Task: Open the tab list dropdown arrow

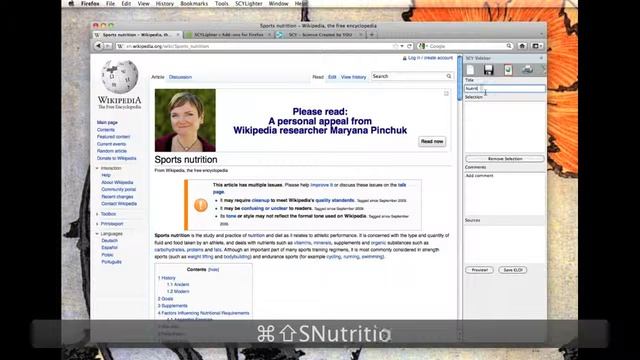Action: (541, 35)
